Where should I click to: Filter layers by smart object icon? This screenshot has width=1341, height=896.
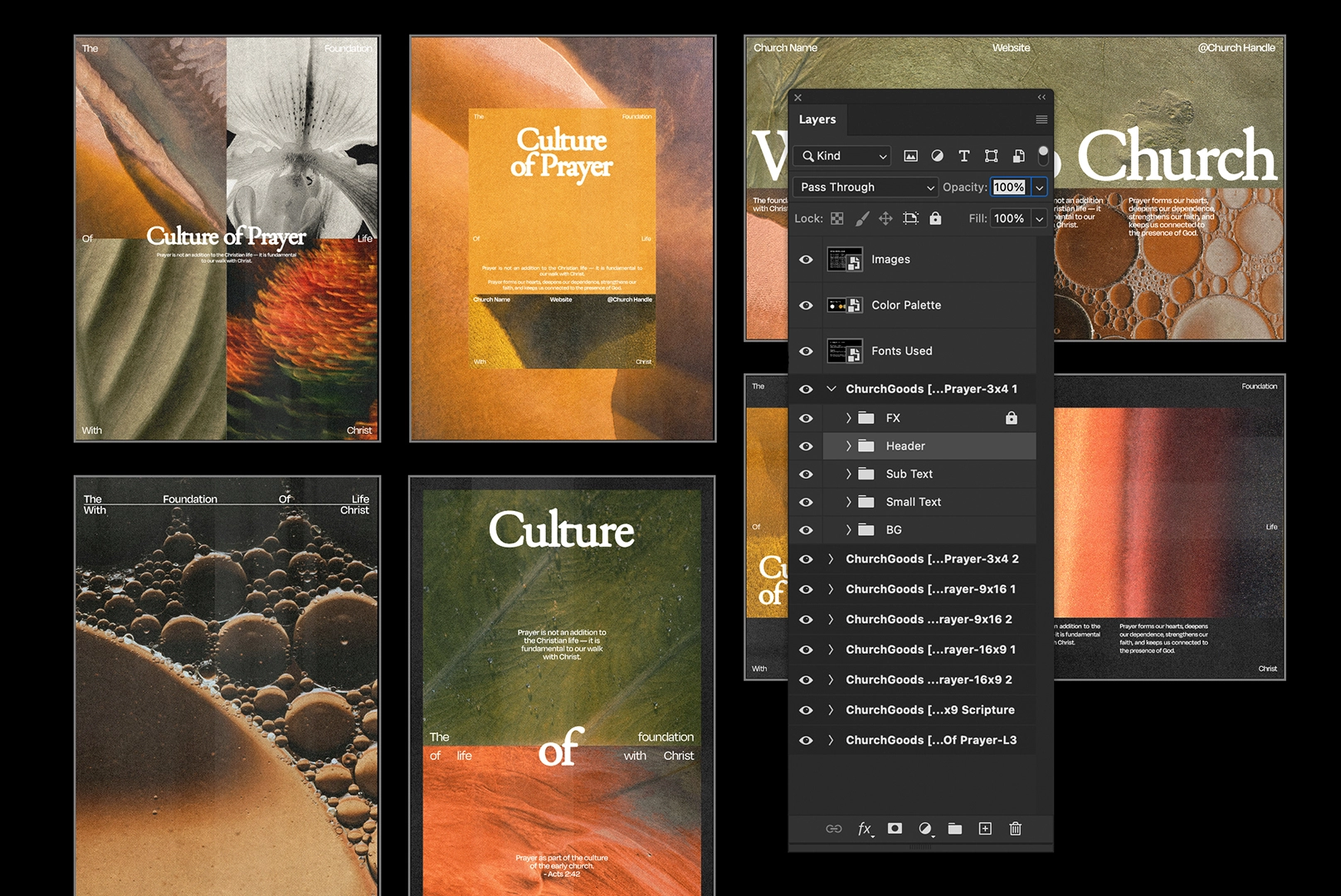(1019, 156)
